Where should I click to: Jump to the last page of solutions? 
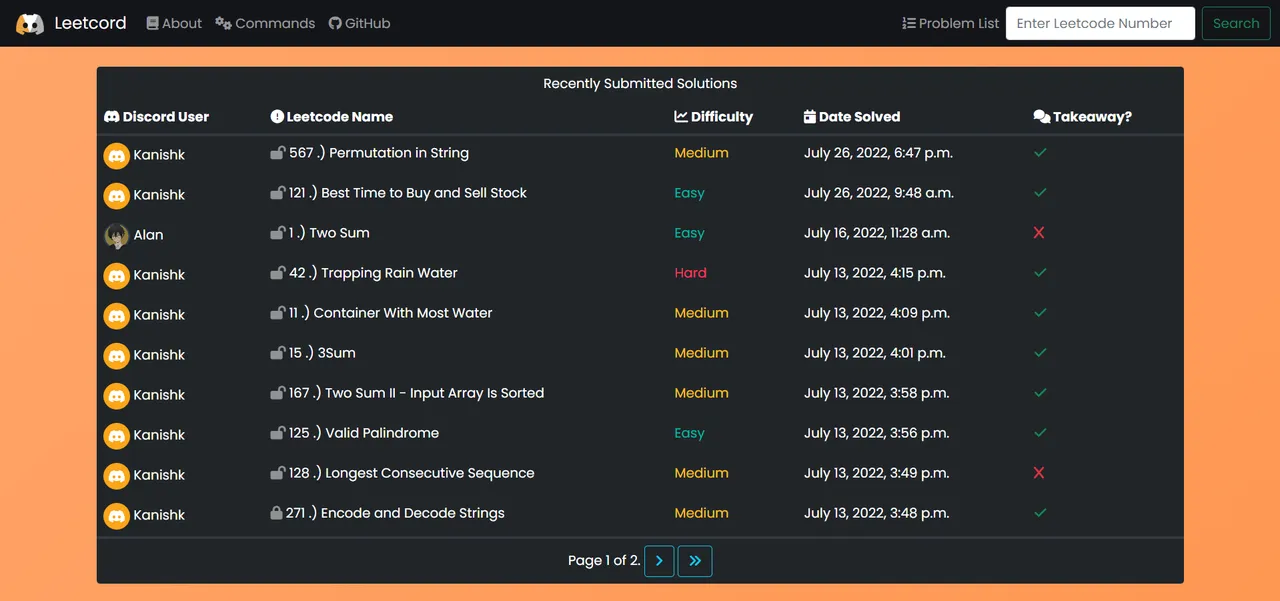694,561
